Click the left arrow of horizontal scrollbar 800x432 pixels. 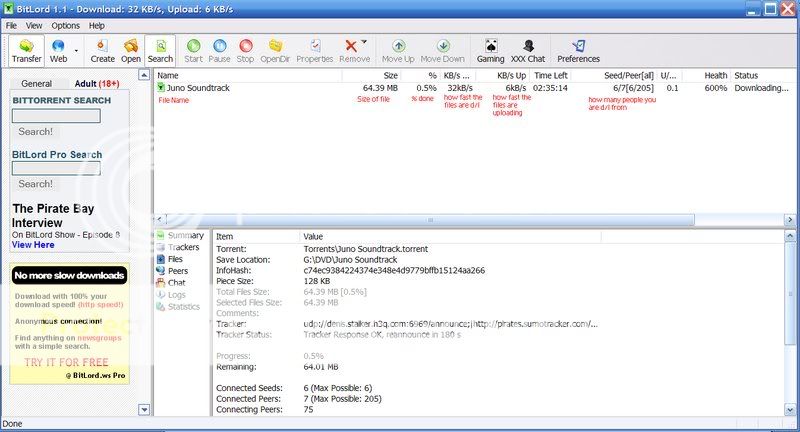pos(159,220)
